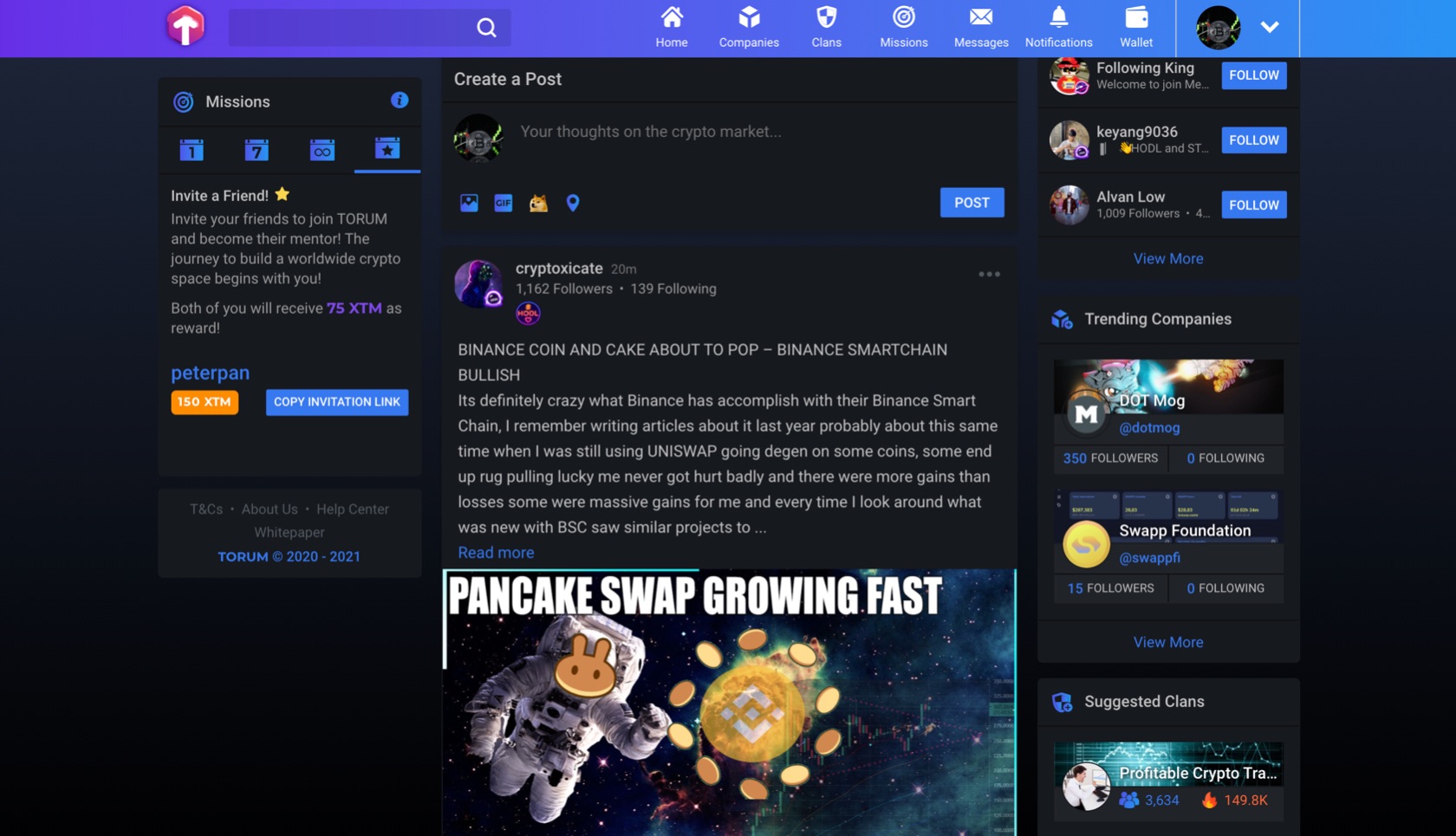This screenshot has width=1456, height=836.
Task: Follow keyang9036
Action: pos(1254,140)
